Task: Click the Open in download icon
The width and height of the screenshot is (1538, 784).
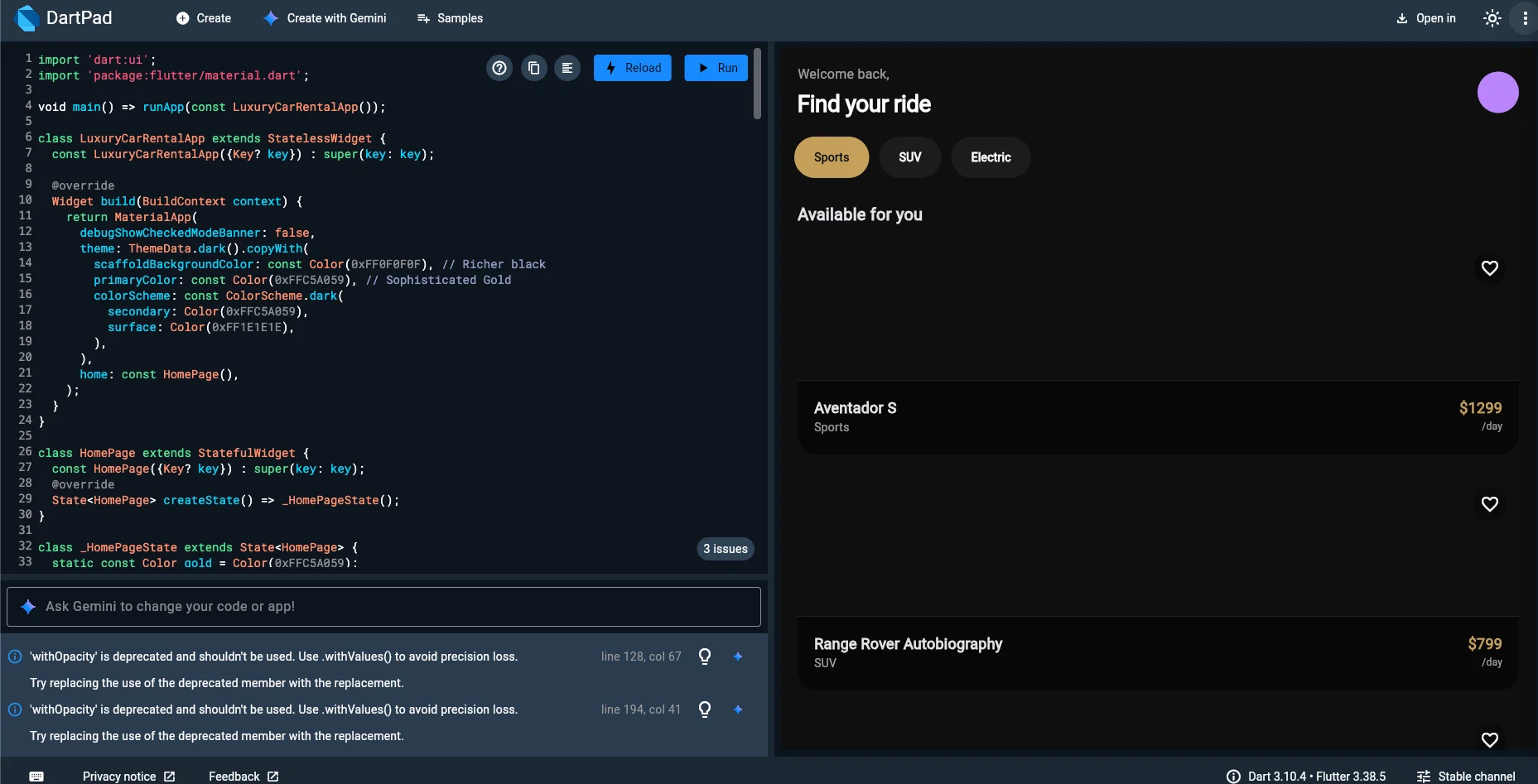Action: (1401, 17)
